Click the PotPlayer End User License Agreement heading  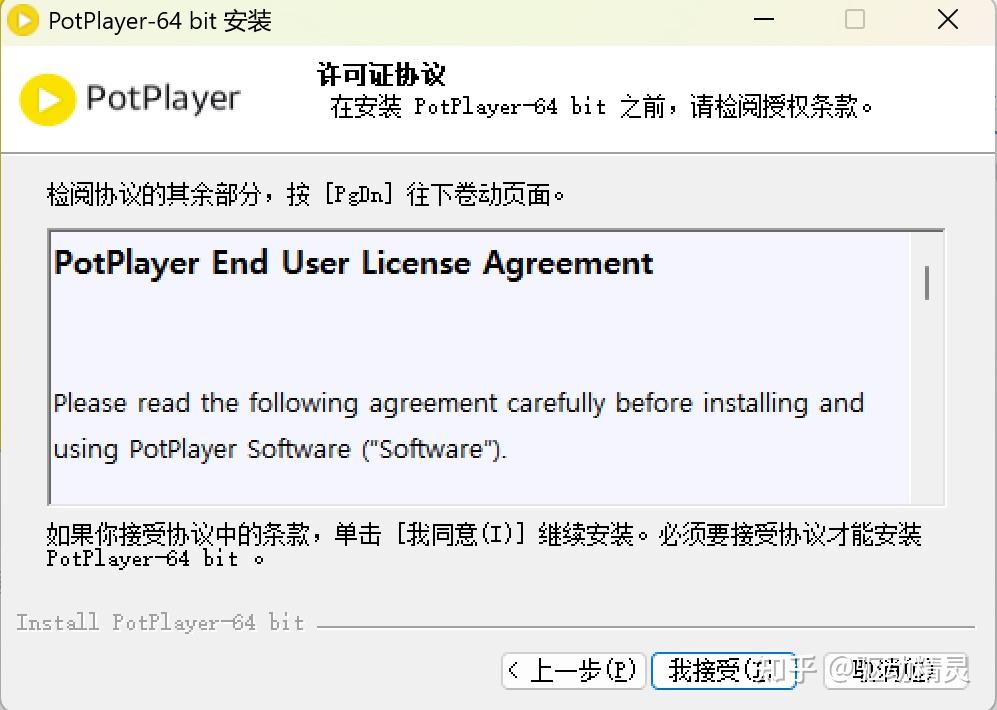pyautogui.click(x=352, y=263)
